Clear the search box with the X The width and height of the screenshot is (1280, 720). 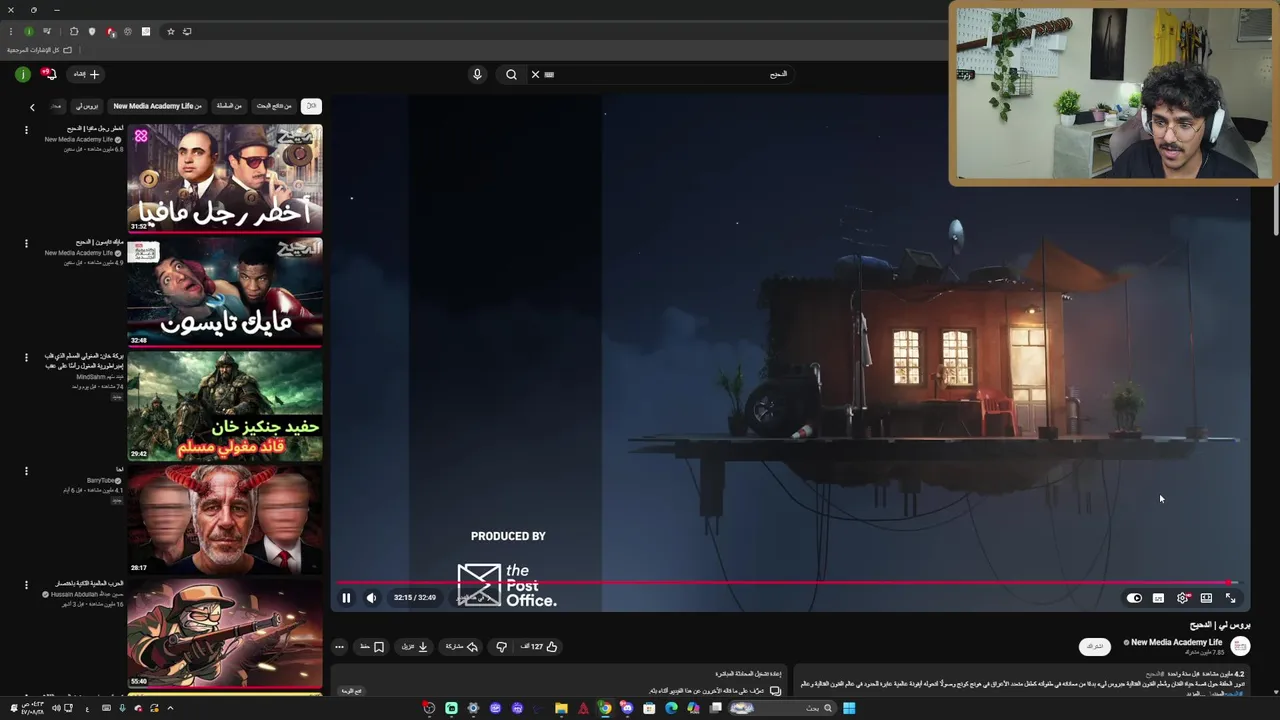click(535, 74)
